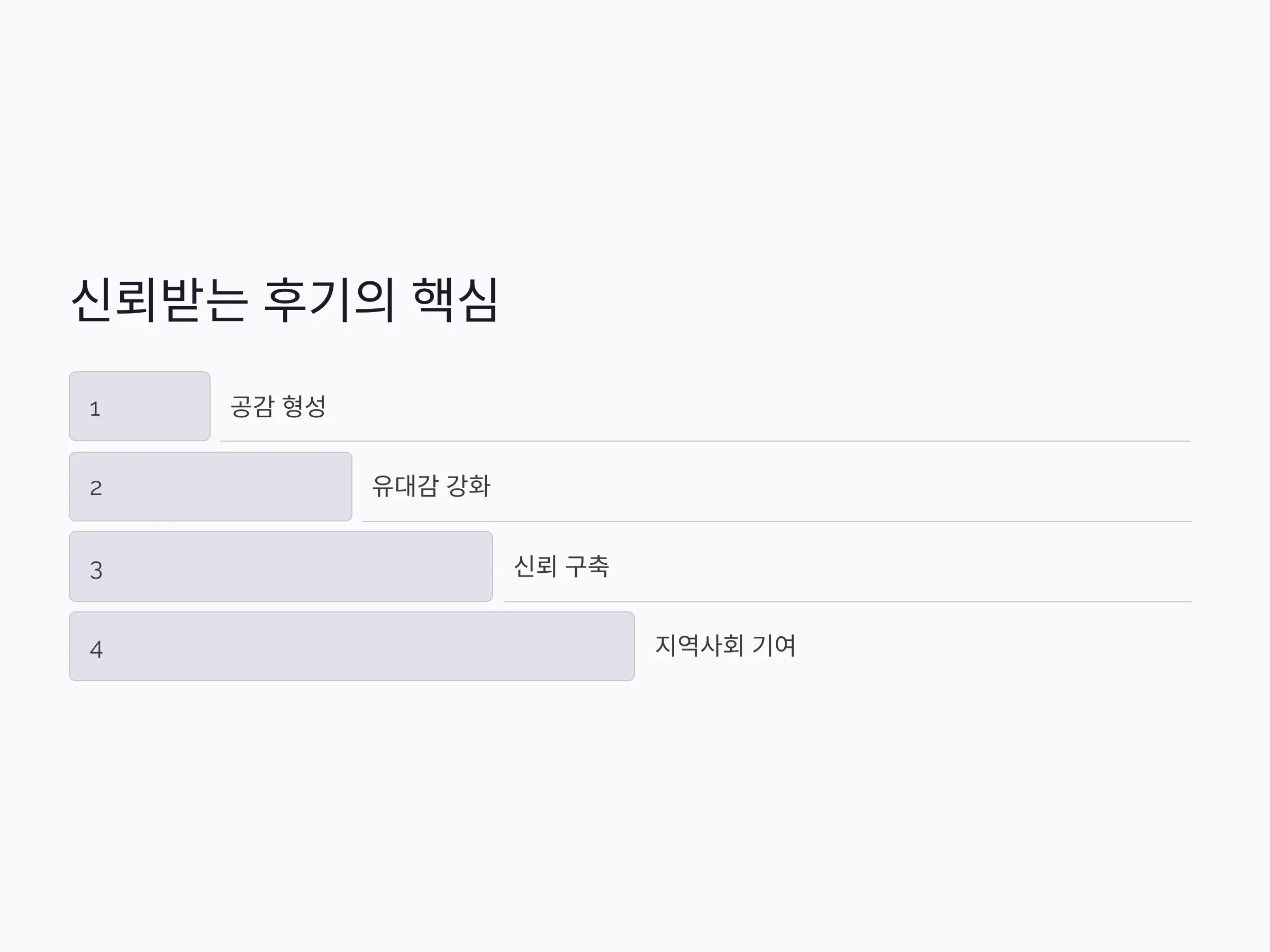
Task: Click the number 3 inside the third bar
Action: tap(96, 570)
